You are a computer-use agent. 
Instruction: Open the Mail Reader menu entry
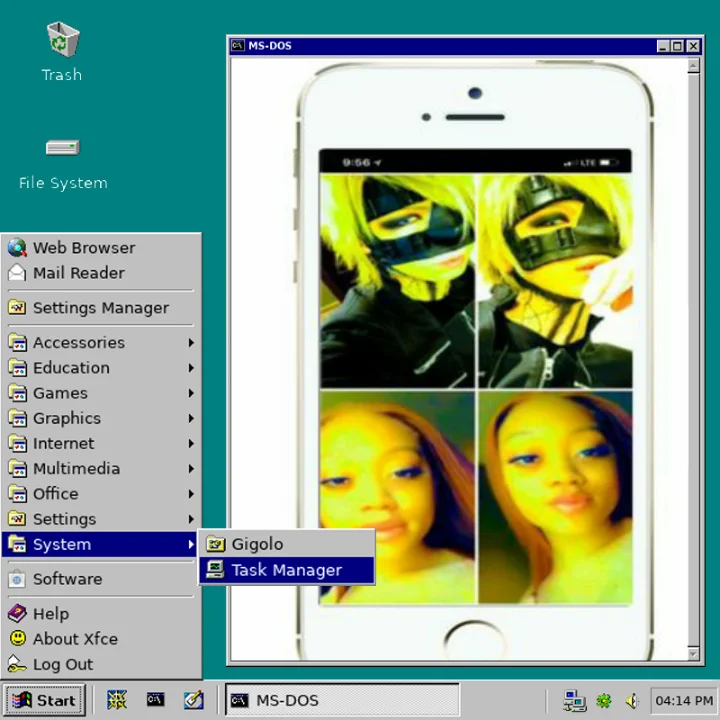(x=101, y=273)
